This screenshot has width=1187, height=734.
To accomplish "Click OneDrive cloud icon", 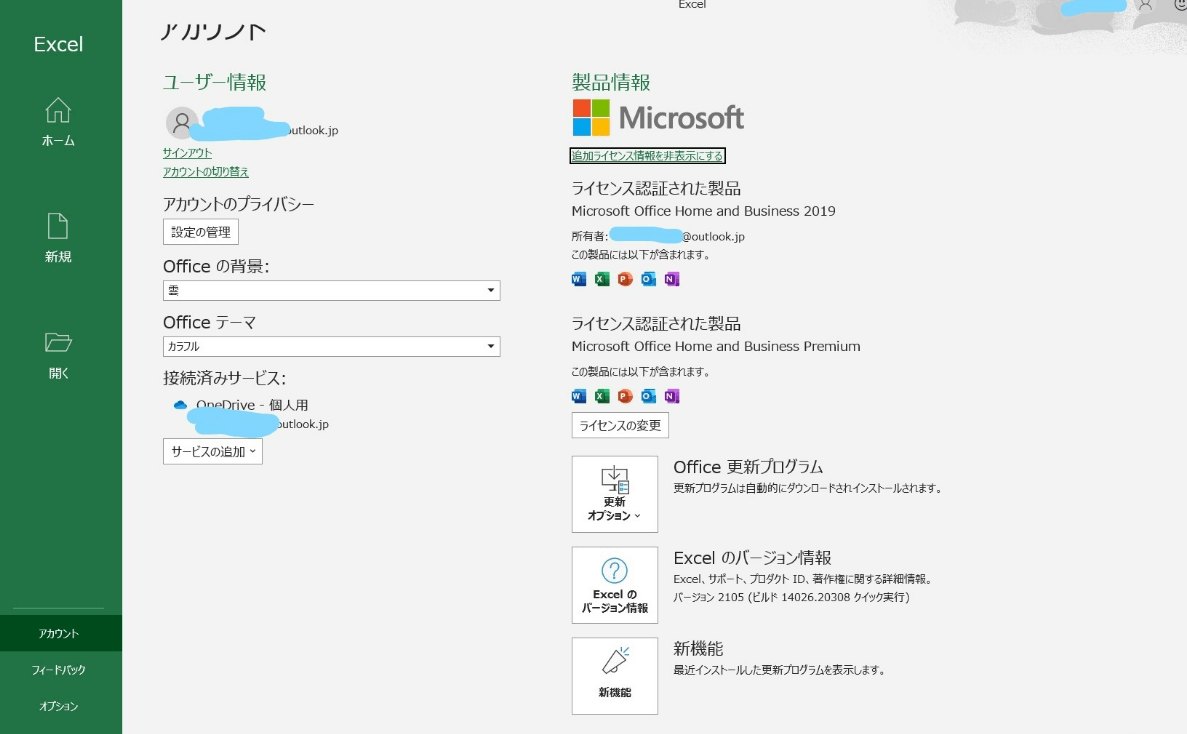I will (180, 405).
